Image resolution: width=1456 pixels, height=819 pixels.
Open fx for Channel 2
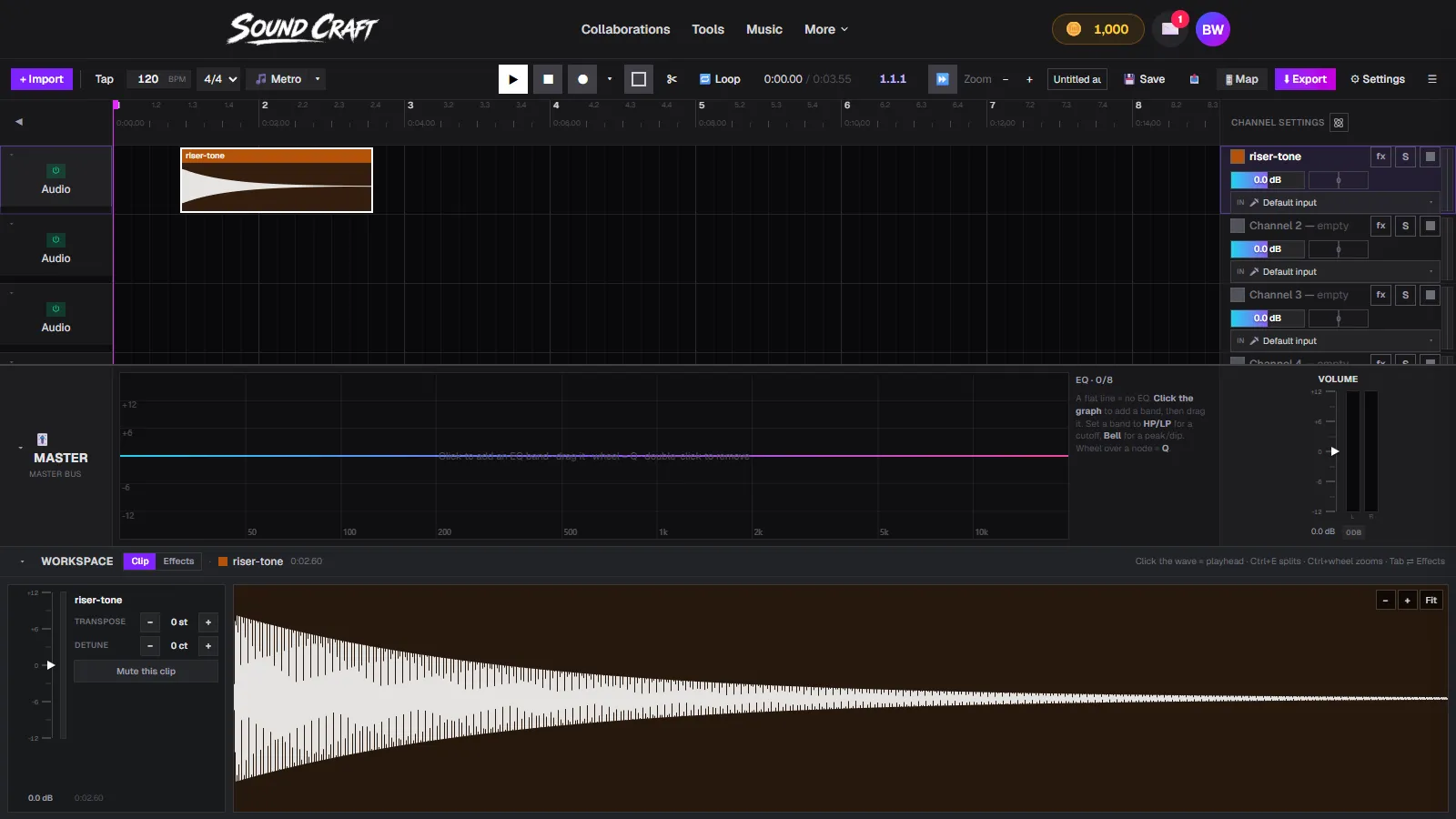pyautogui.click(x=1381, y=226)
